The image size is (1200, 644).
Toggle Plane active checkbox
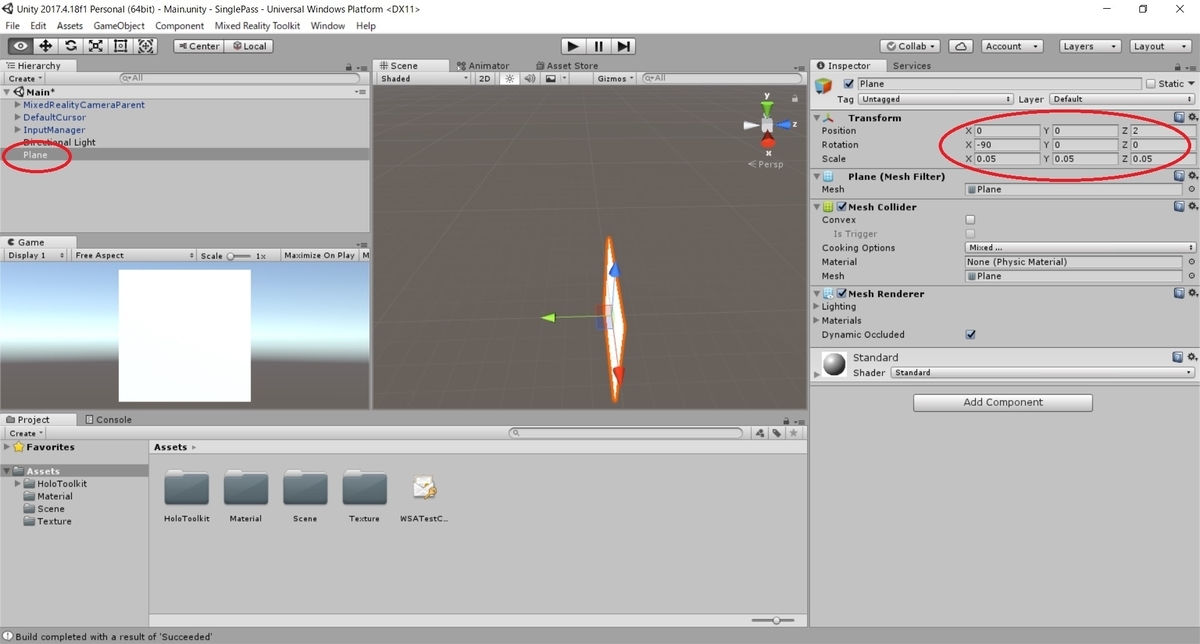tap(849, 84)
